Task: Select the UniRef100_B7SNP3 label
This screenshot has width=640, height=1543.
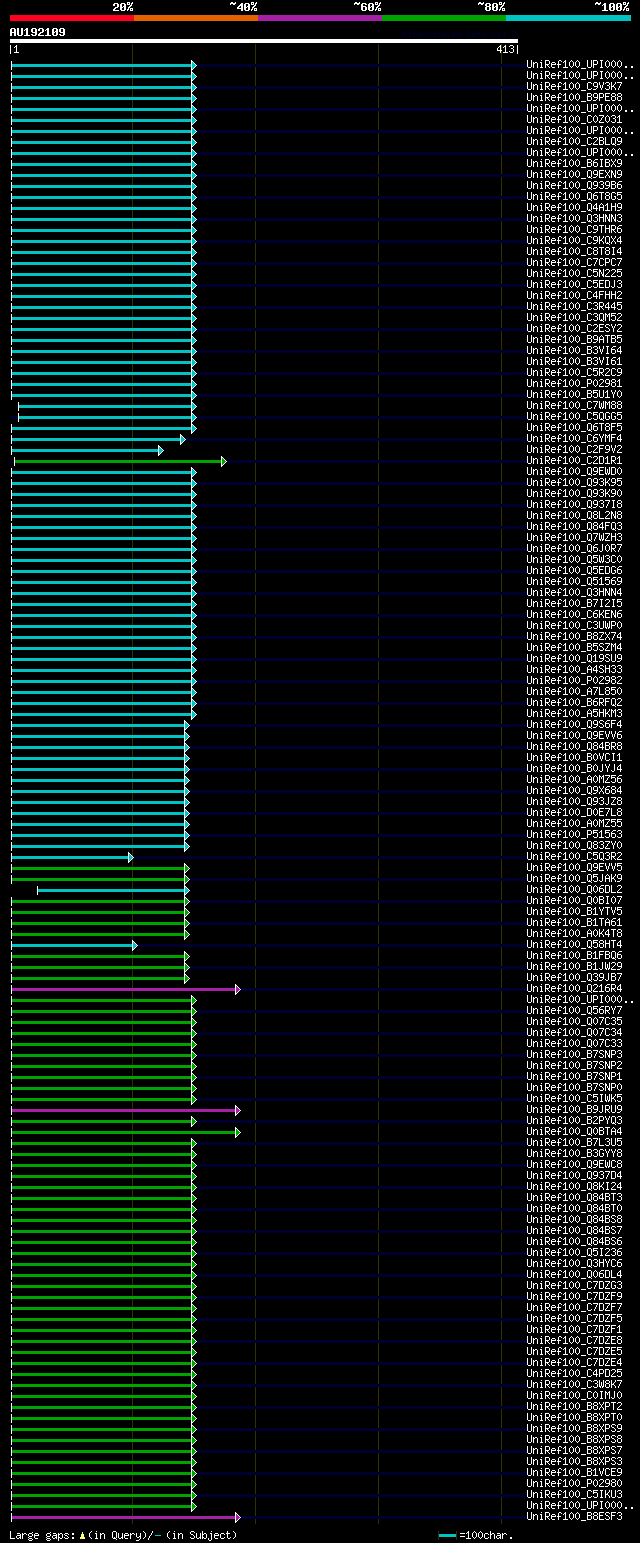Action: (574, 1055)
